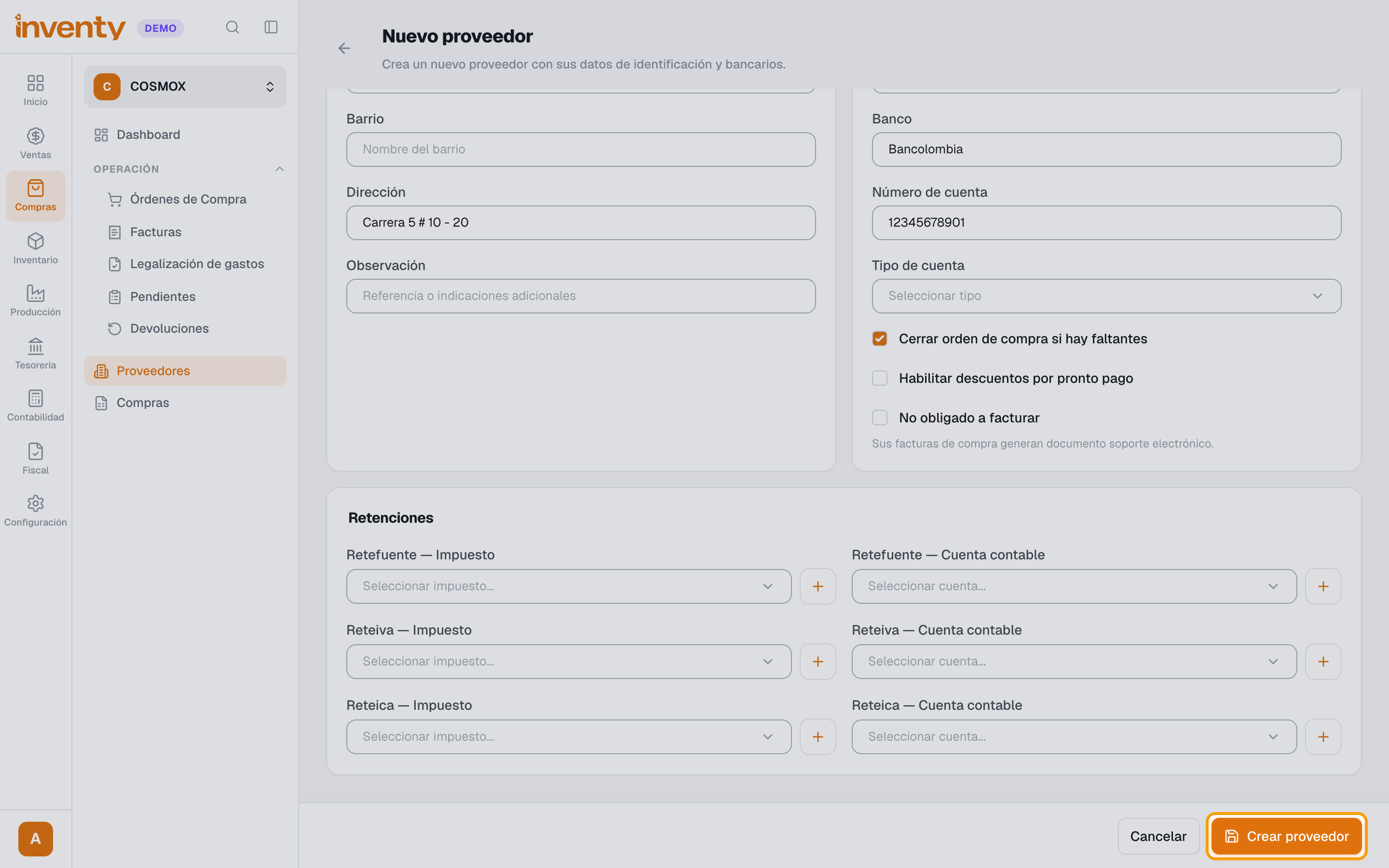The height and width of the screenshot is (868, 1389).
Task: Open the COSMOX company switcher
Action: [x=185, y=87]
